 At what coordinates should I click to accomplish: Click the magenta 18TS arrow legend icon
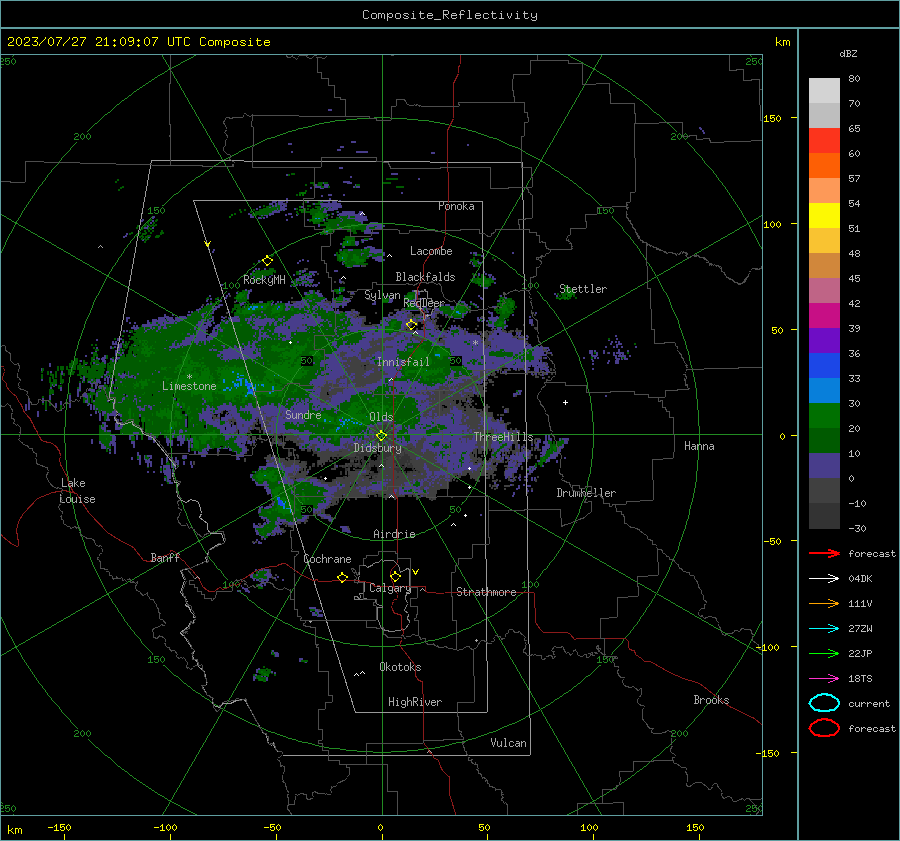click(824, 679)
